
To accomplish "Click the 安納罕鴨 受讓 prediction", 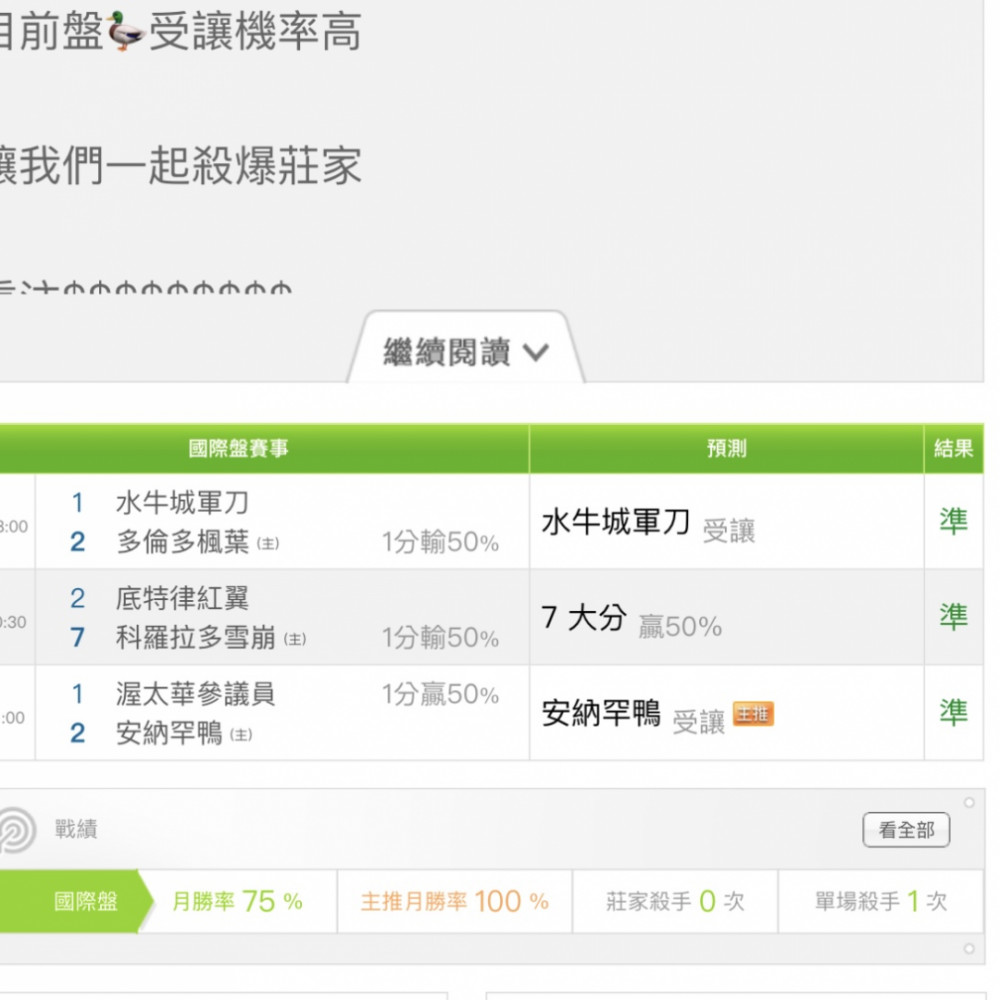I will (x=633, y=714).
